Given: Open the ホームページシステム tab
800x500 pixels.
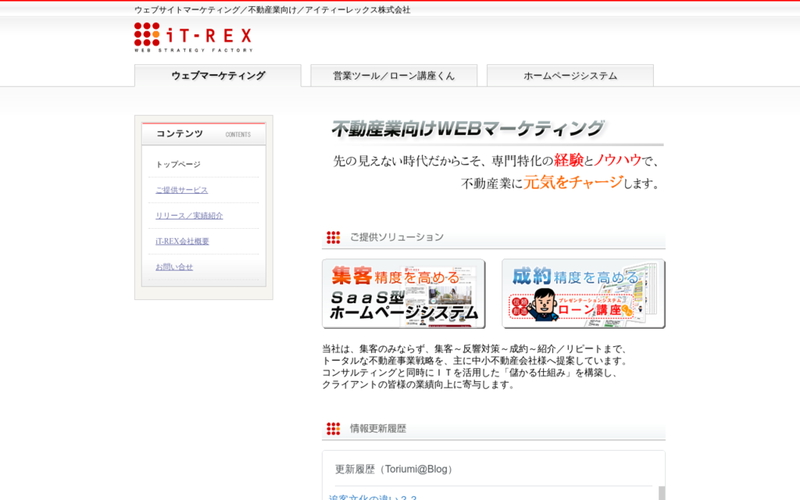Looking at the screenshot, I should [570, 76].
